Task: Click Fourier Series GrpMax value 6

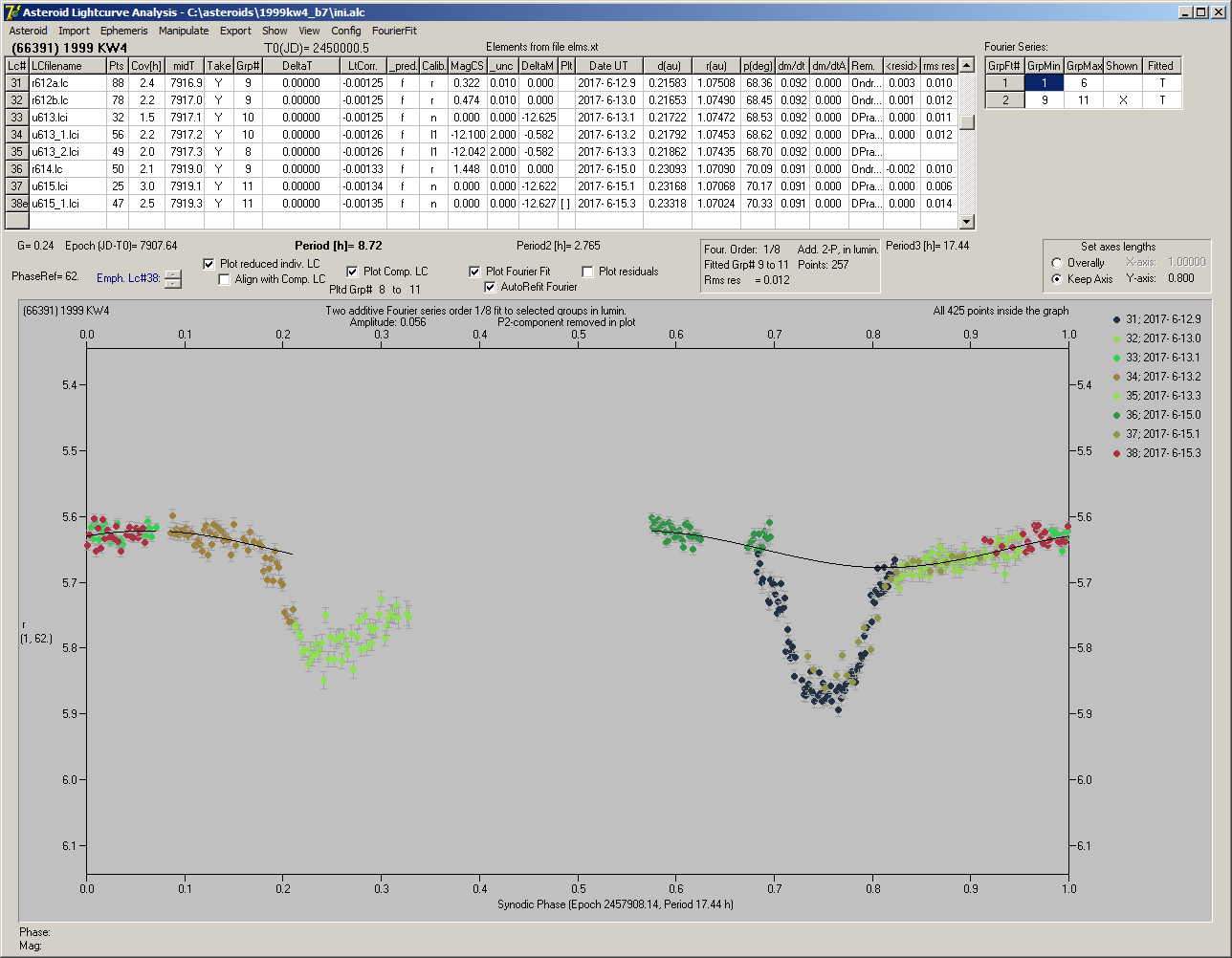Action: click(x=1084, y=83)
